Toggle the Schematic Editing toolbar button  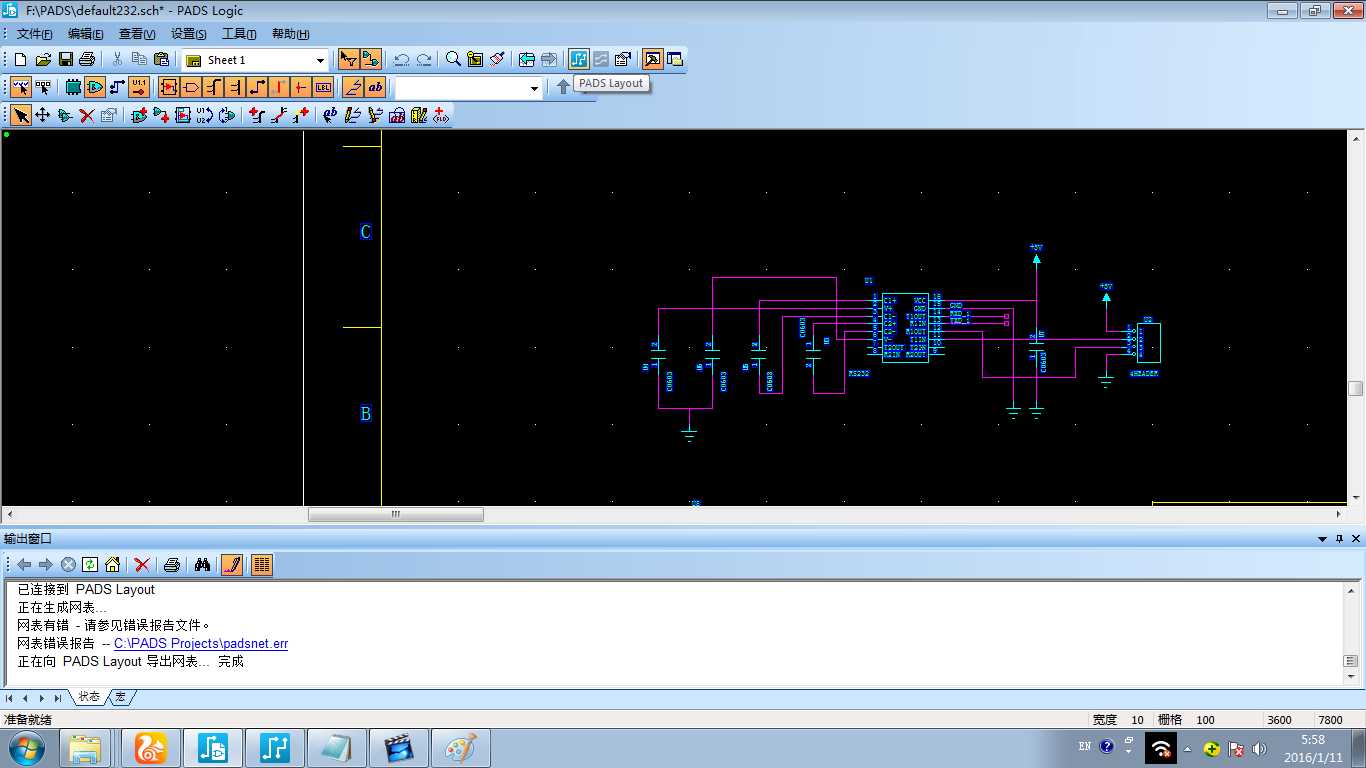pyautogui.click(x=370, y=60)
